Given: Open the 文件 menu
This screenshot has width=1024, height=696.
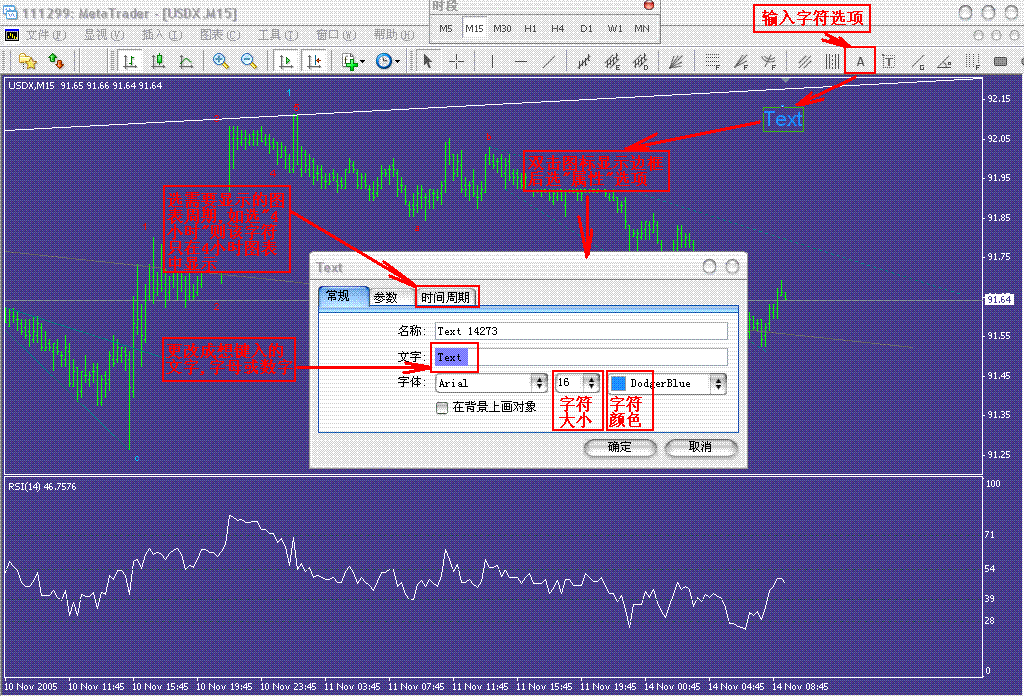Looking at the screenshot, I should pyautogui.click(x=46, y=35).
